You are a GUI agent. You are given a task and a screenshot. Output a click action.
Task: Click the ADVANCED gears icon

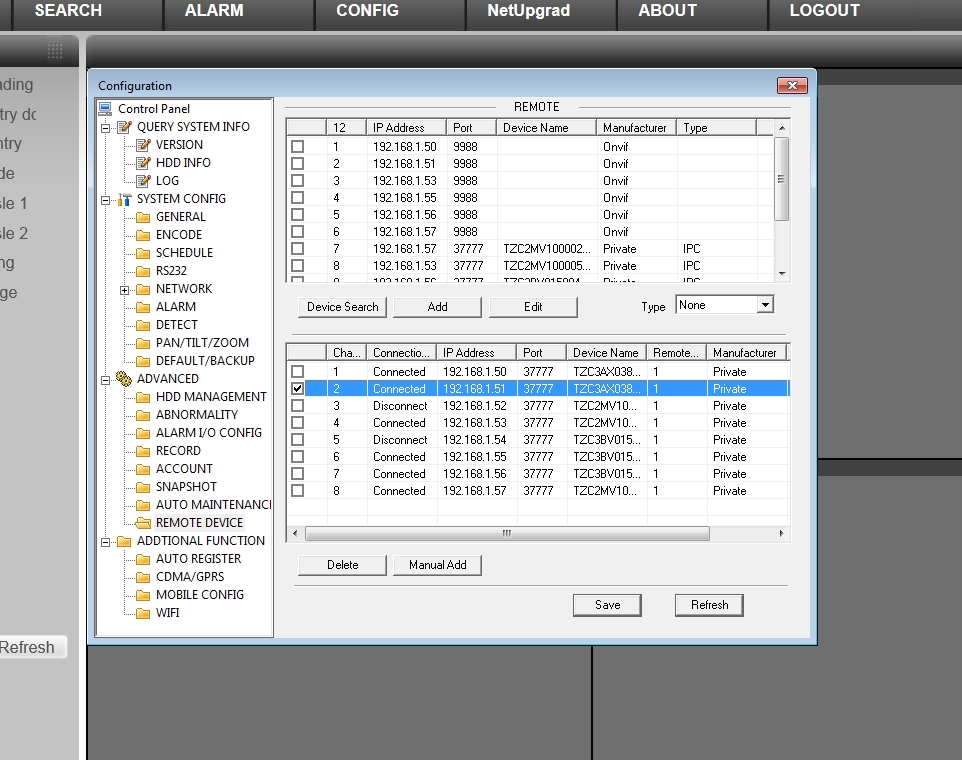click(x=124, y=379)
